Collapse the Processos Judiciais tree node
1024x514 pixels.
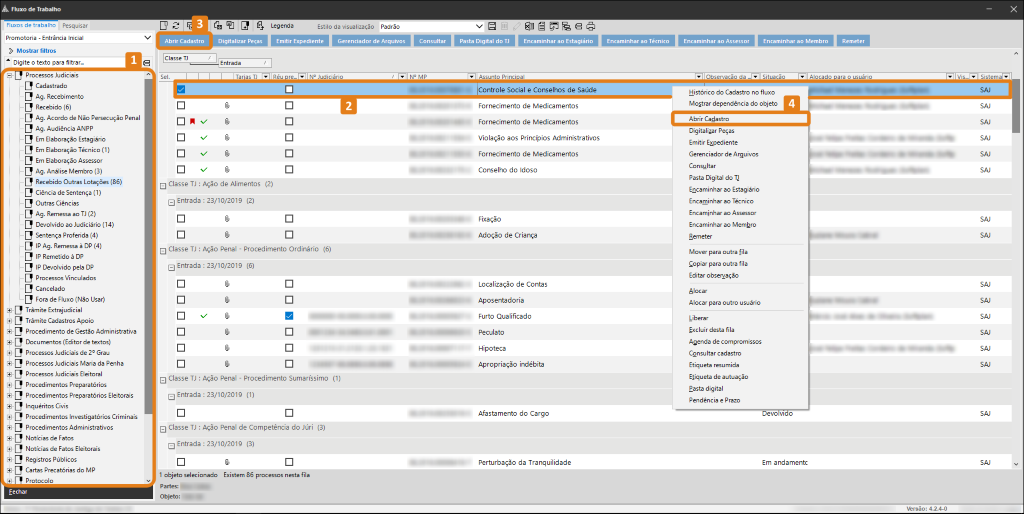coord(9,75)
